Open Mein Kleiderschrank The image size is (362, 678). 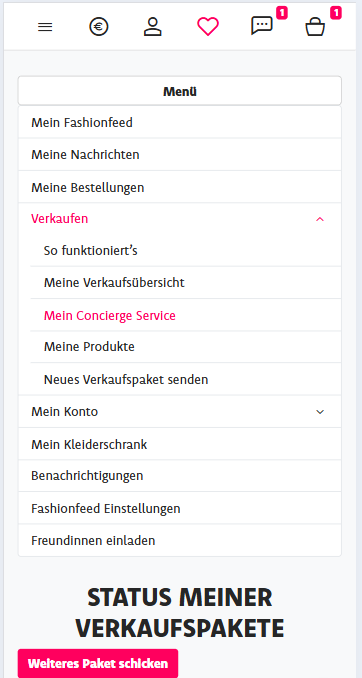[179, 444]
